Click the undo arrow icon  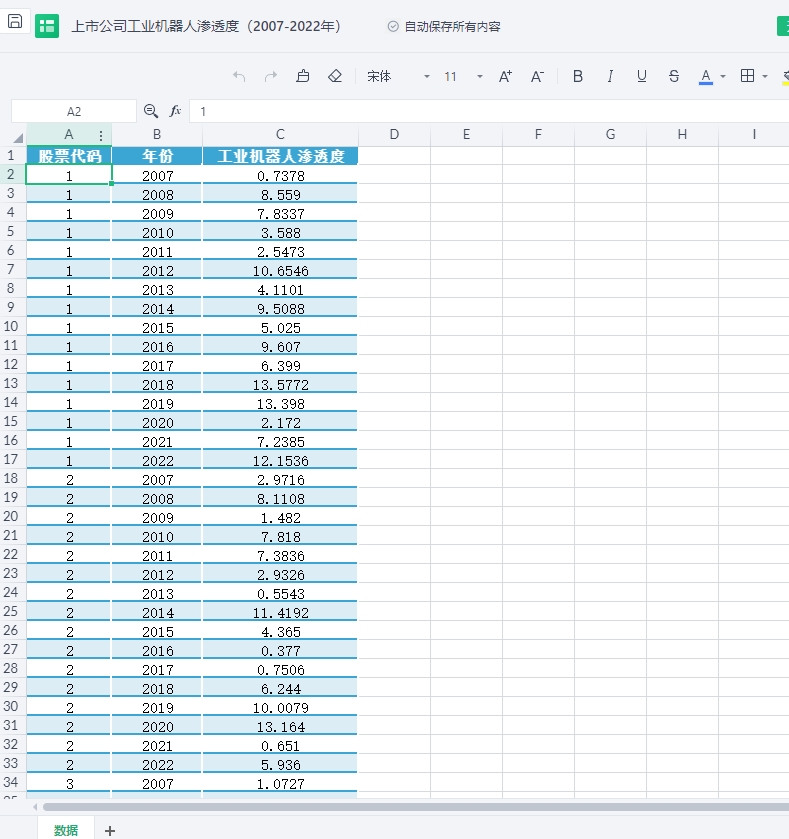[239, 76]
